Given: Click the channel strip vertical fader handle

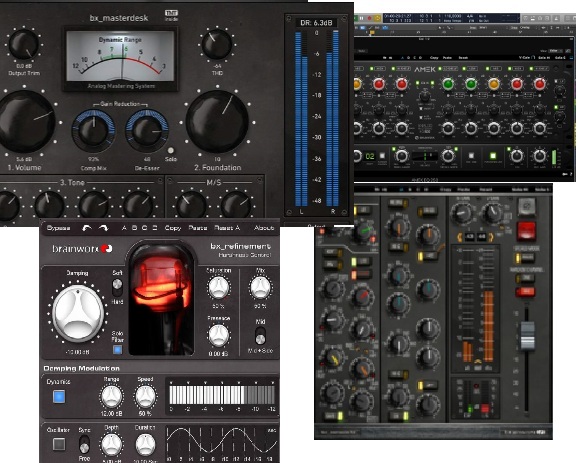Looking at the screenshot, I should pyautogui.click(x=527, y=335).
